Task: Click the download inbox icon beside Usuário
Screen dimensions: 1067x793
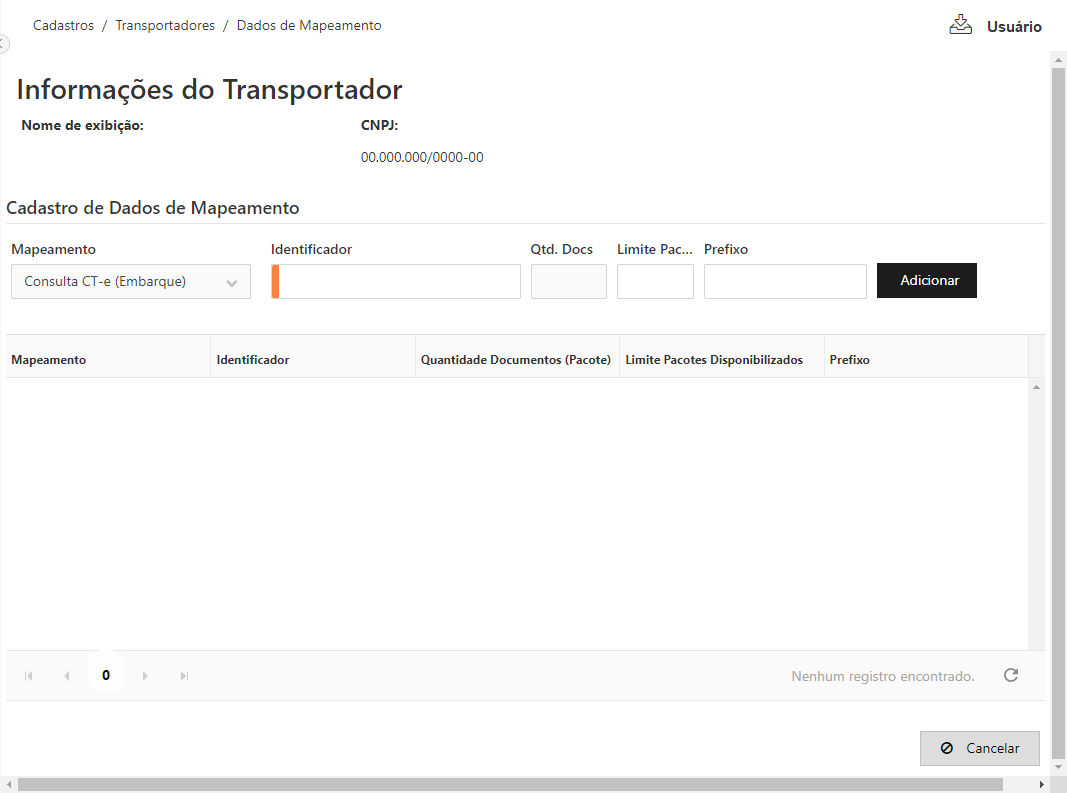Action: point(960,25)
